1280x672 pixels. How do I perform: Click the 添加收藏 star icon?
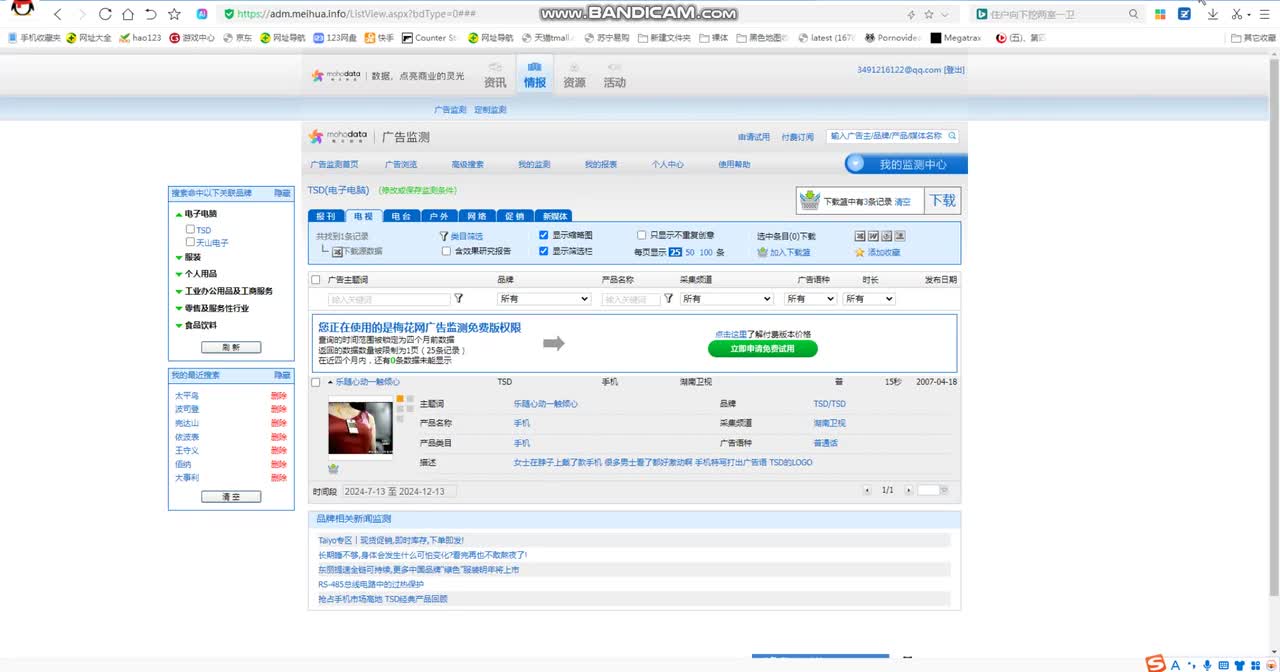(859, 252)
